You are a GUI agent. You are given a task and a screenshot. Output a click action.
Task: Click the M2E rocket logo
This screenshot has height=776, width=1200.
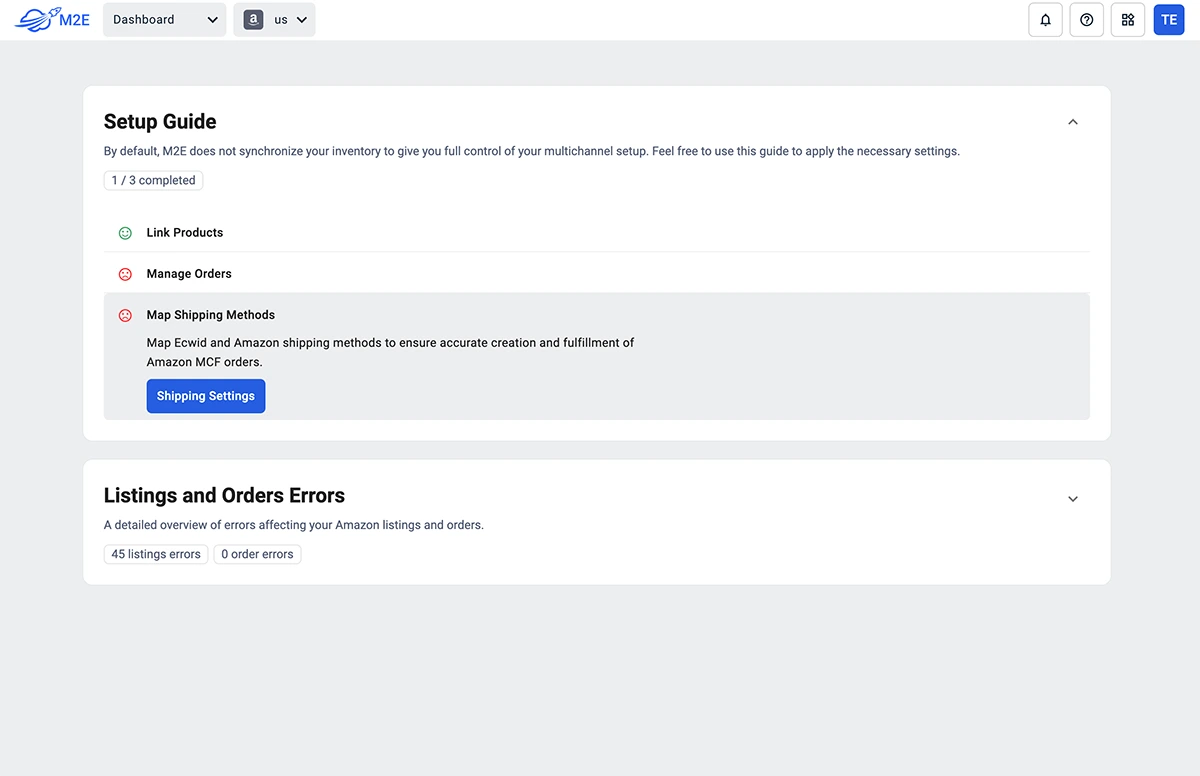[52, 20]
